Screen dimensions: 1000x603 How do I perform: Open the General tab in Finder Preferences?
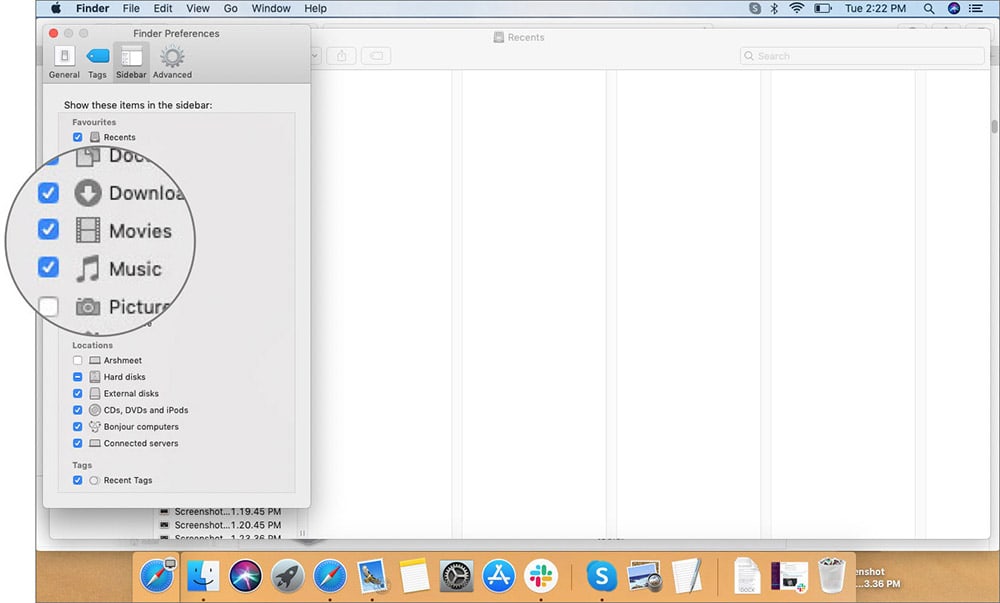pos(63,60)
